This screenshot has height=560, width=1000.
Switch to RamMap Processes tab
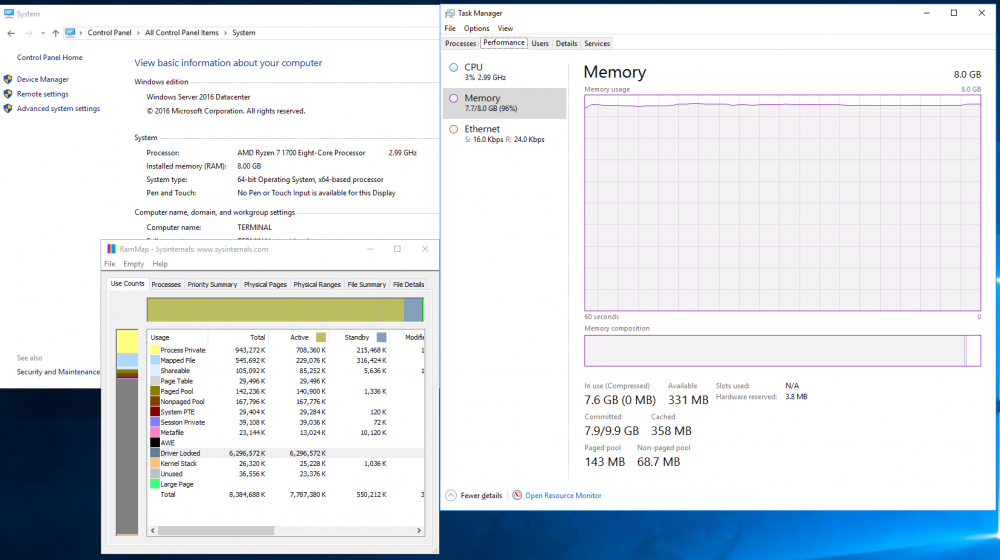click(x=166, y=284)
